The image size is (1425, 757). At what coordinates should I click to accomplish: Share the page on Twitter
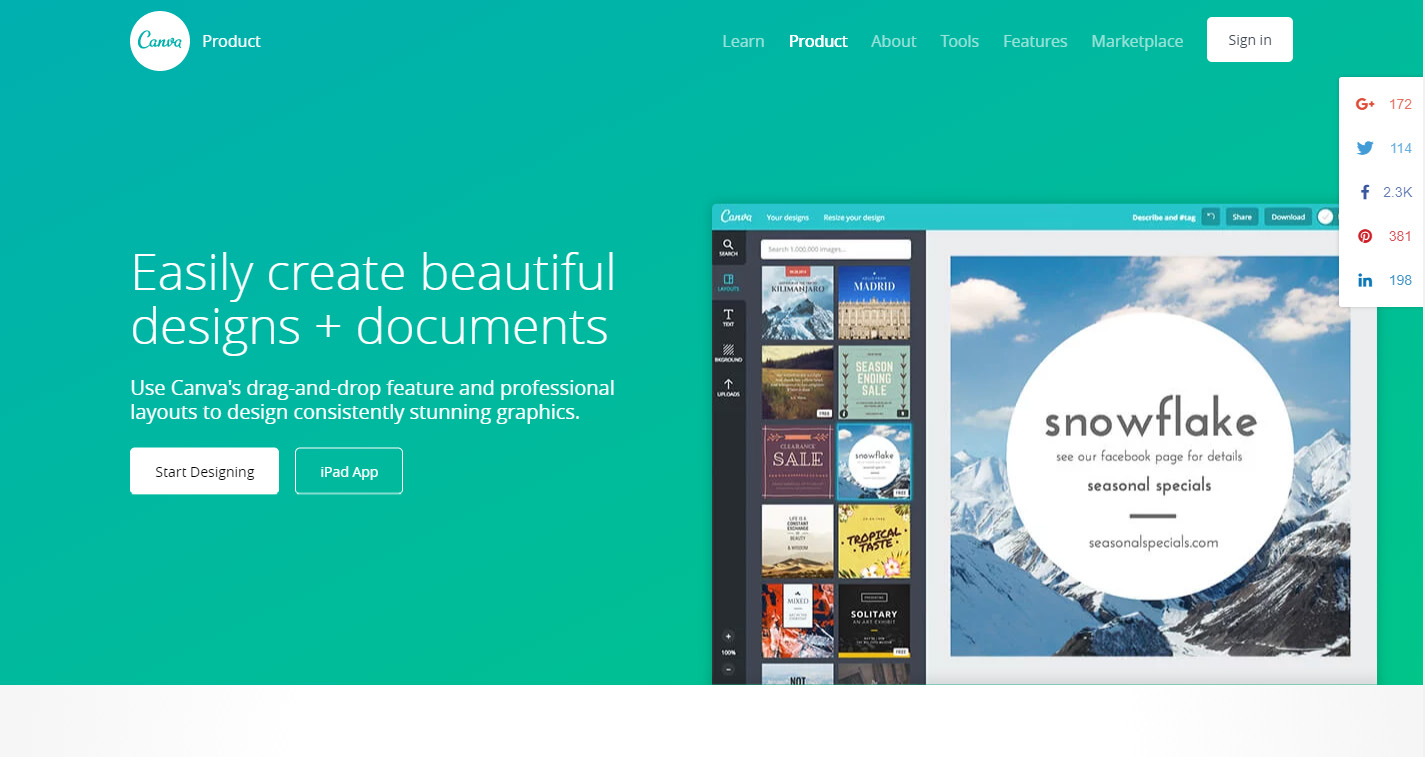point(1365,148)
